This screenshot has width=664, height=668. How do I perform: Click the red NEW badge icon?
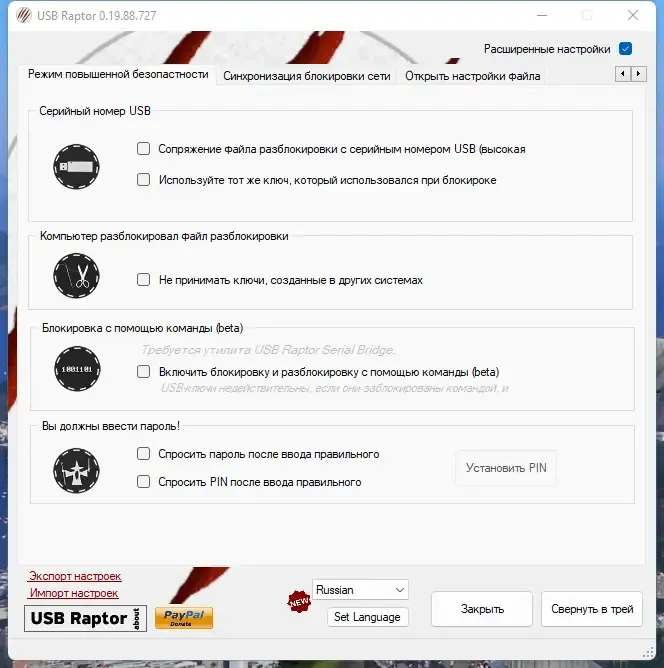click(299, 602)
